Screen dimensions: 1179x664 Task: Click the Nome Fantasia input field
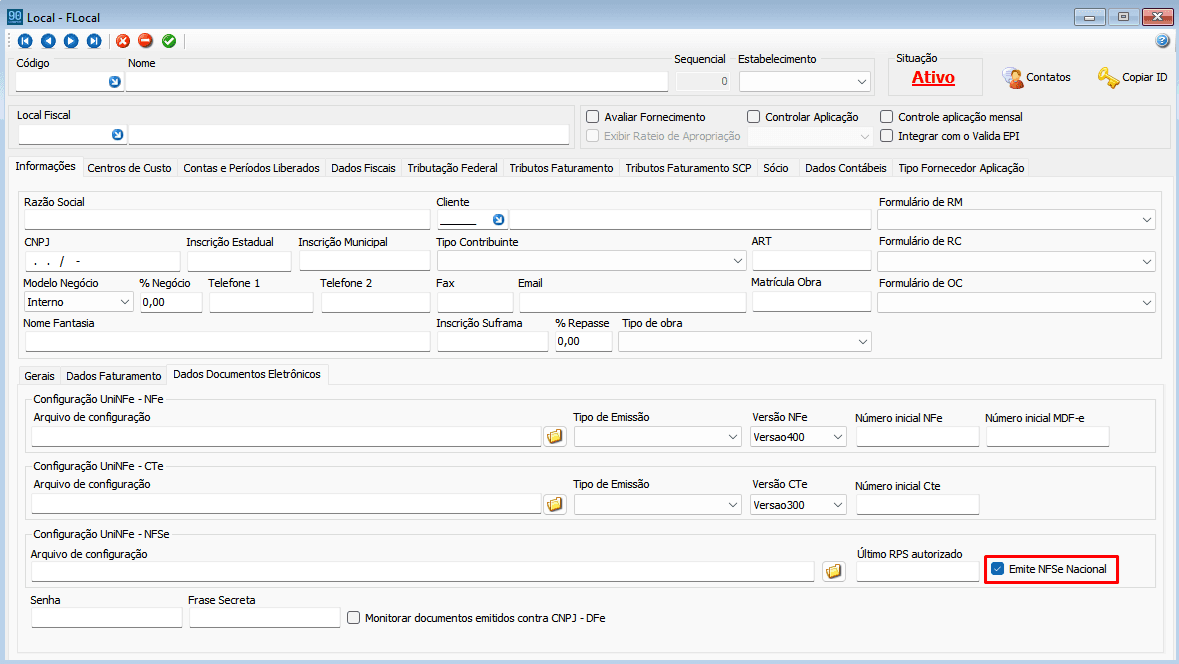tap(227, 341)
